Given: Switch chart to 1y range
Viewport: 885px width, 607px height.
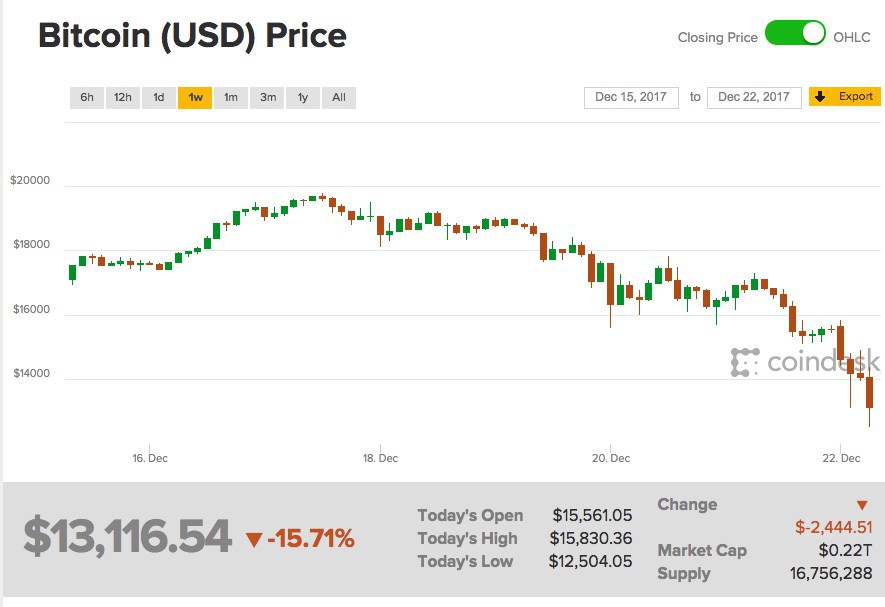Looking at the screenshot, I should pos(303,97).
